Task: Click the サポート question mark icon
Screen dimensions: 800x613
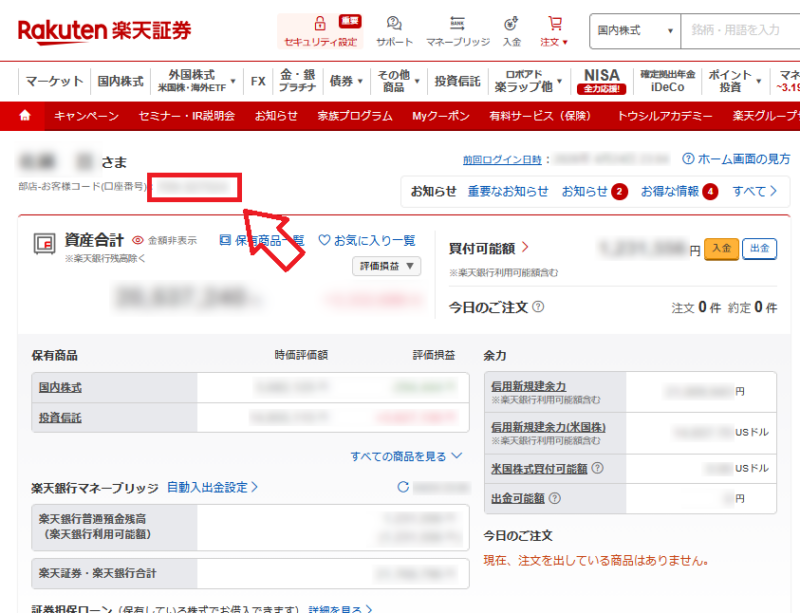Action: point(392,22)
